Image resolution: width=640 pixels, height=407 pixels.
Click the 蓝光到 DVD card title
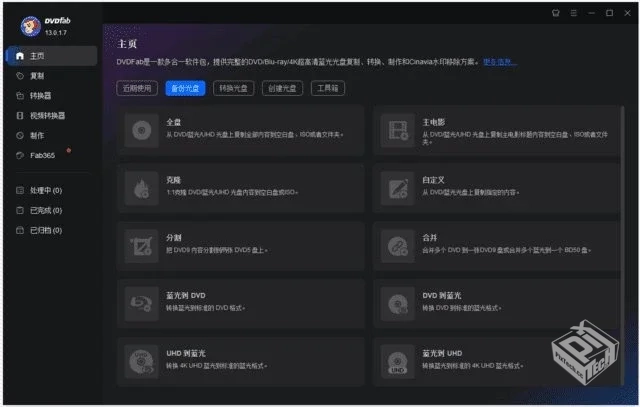coord(186,296)
